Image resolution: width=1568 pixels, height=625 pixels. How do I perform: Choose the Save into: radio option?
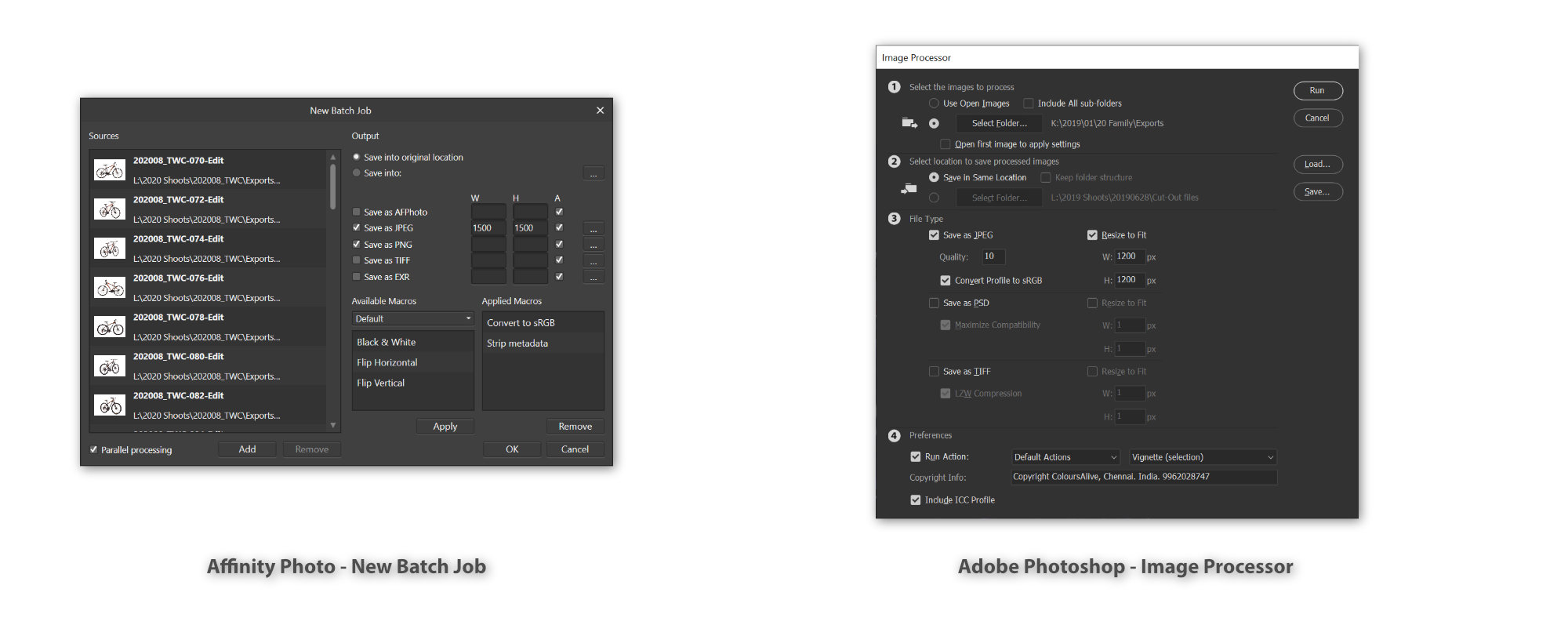tap(357, 173)
